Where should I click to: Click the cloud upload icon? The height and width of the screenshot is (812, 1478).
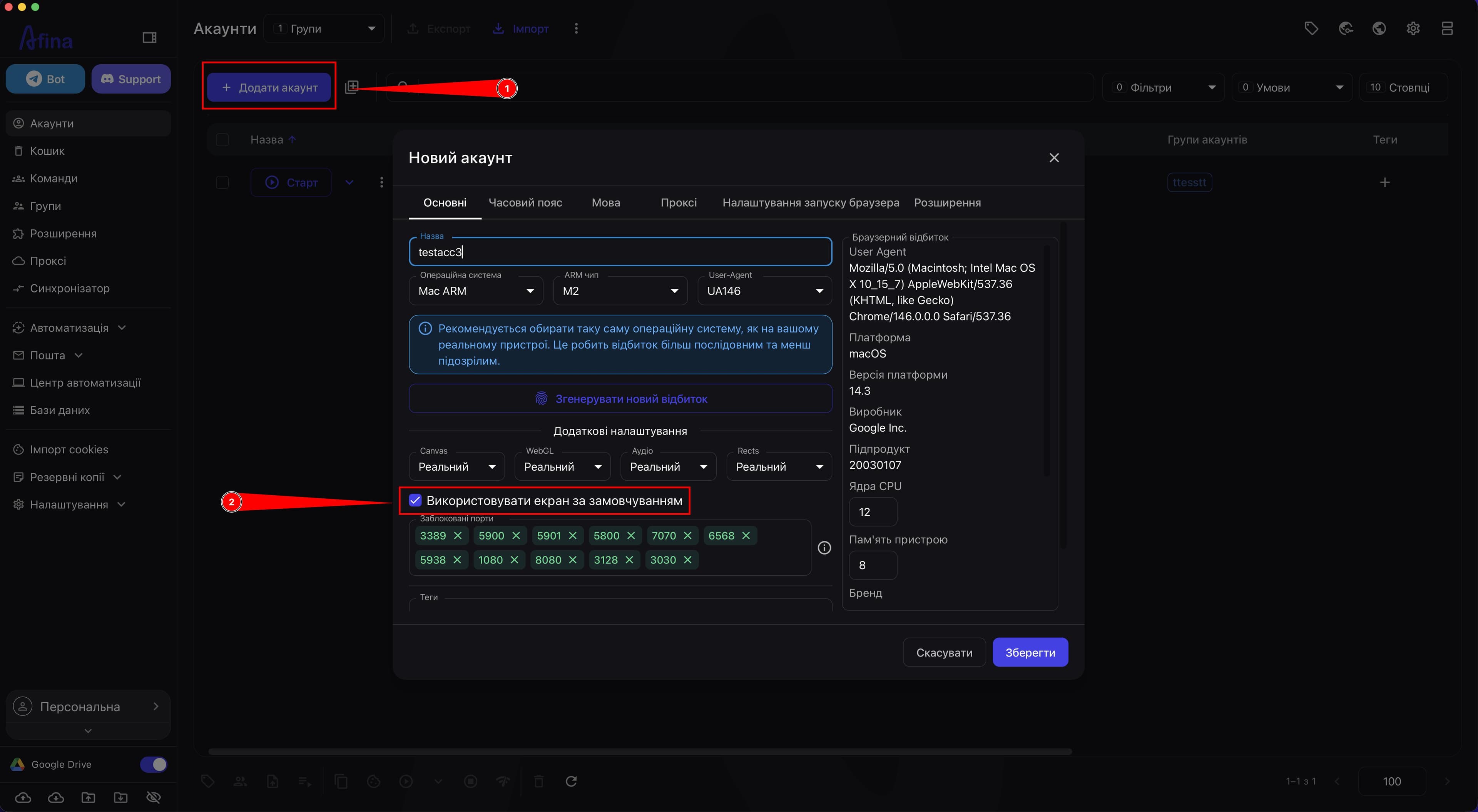pyautogui.click(x=23, y=797)
